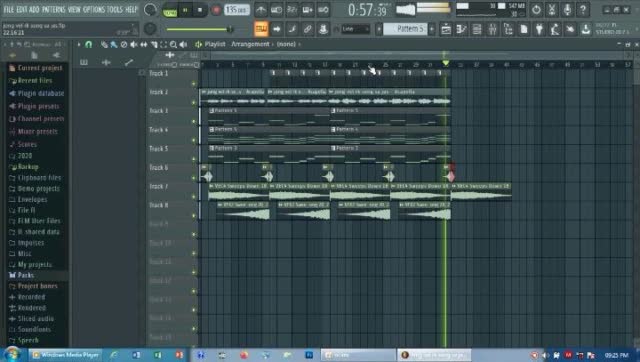Open the help question mark icon
Image resolution: width=640 pixels, height=362 pixels.
click(583, 9)
